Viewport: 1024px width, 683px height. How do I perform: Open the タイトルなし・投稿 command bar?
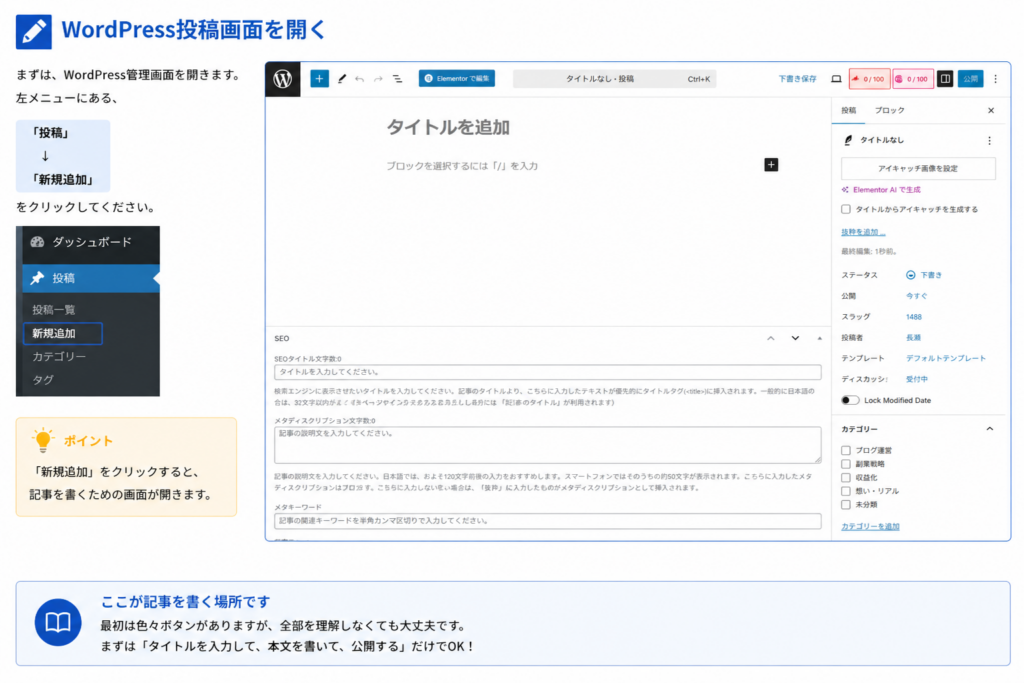pos(615,79)
